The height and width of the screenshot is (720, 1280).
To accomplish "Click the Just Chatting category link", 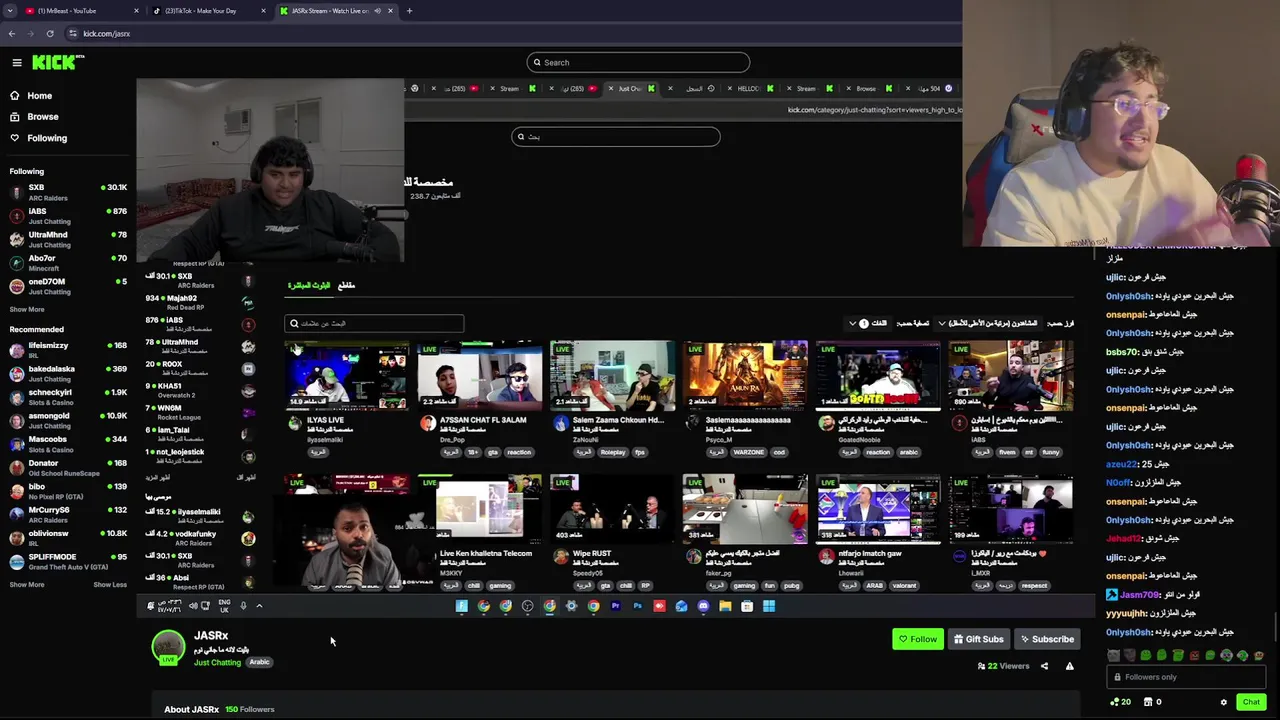I will (217, 662).
